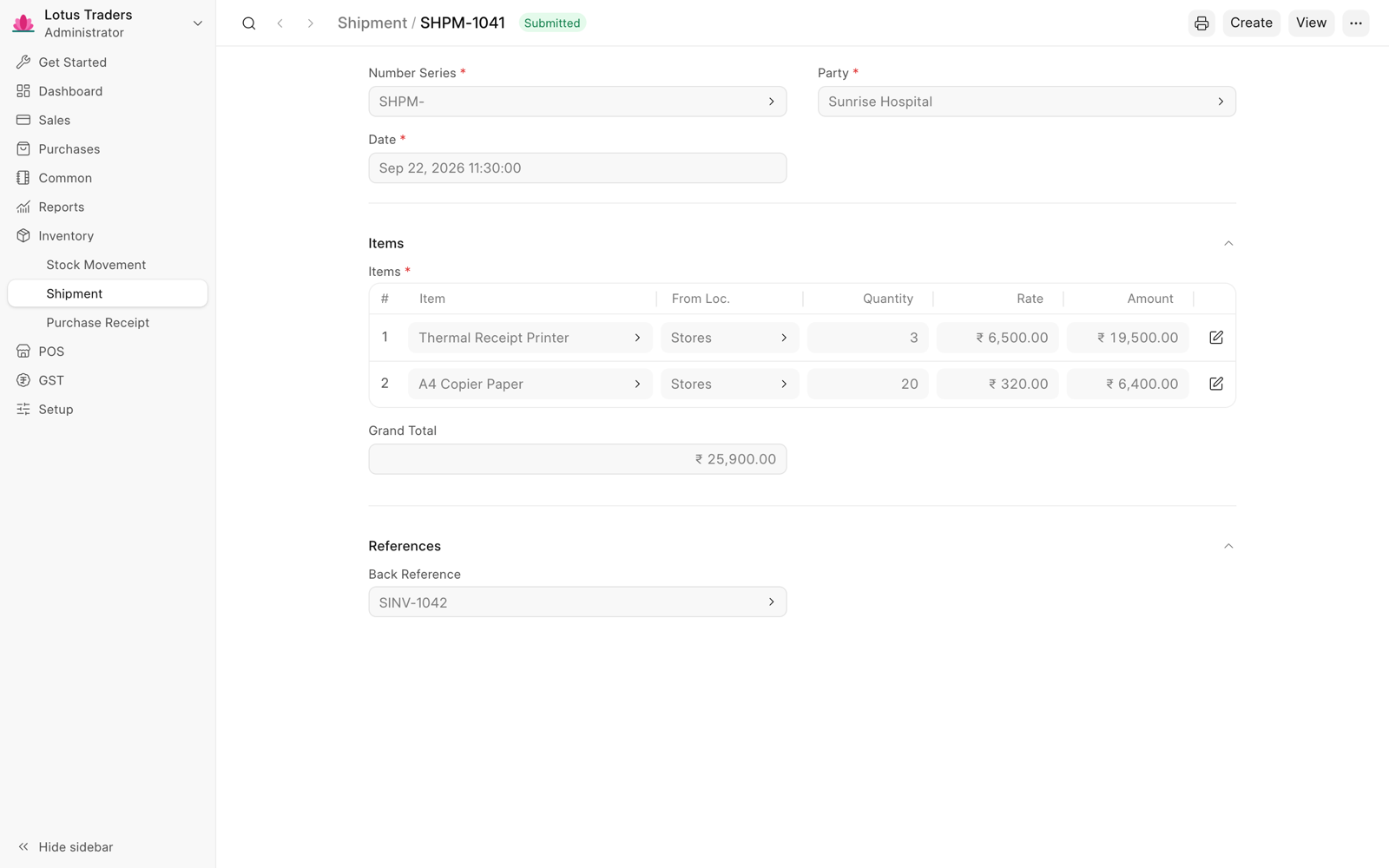
Task: Click the Grand Total field
Action: (577, 459)
